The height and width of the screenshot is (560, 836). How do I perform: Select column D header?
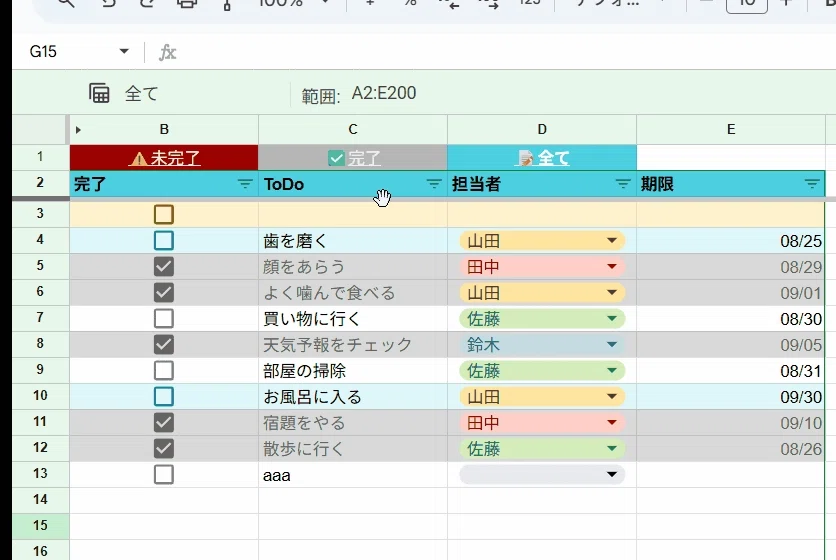[542, 130]
